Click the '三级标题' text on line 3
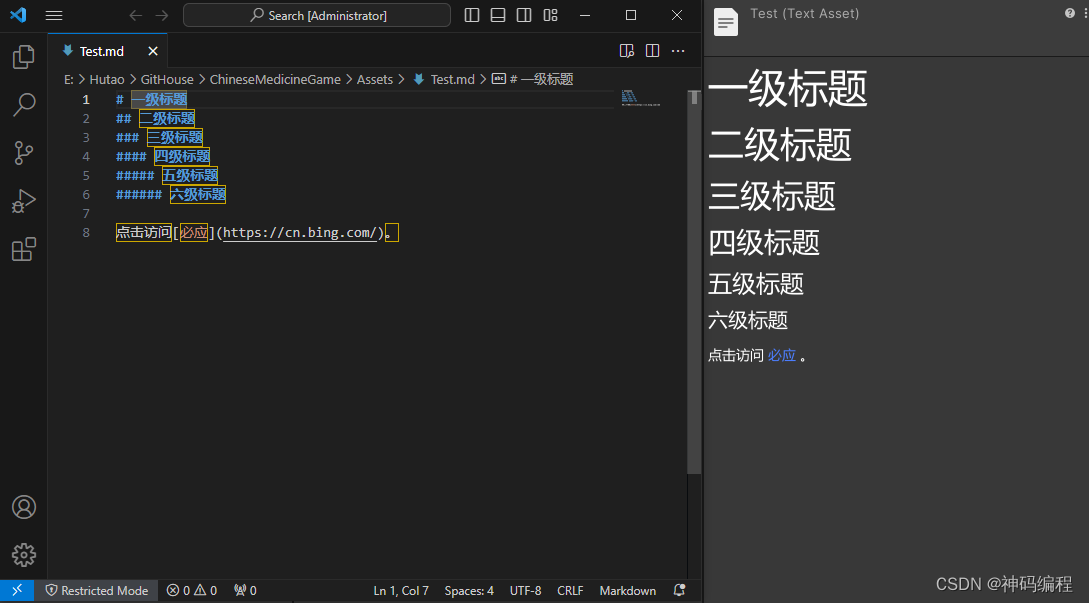 click(x=175, y=138)
